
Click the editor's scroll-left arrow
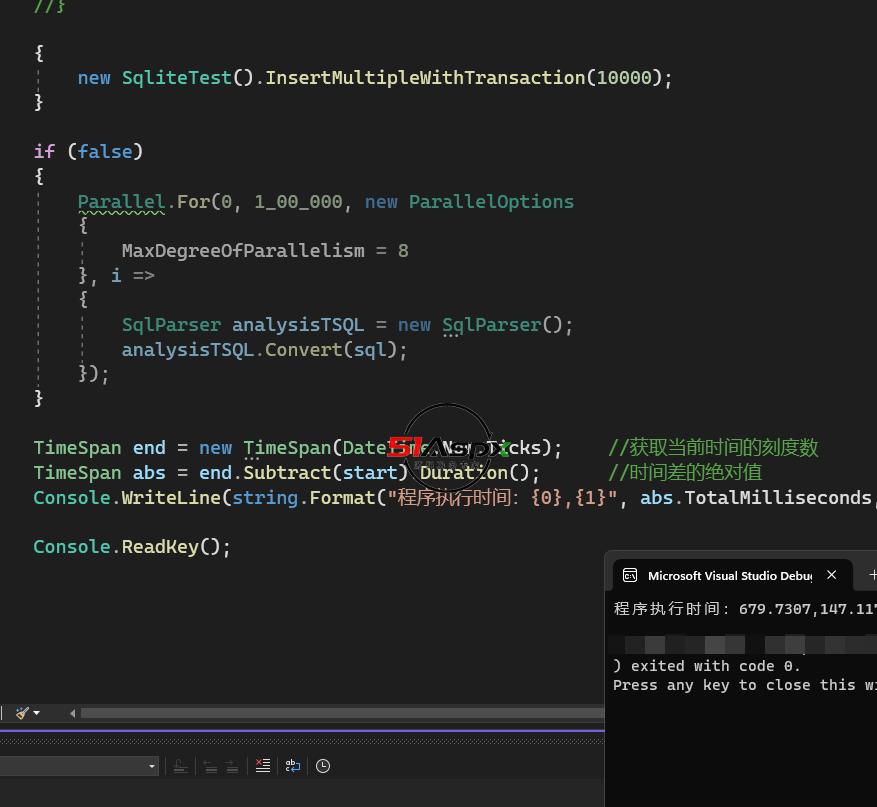(x=72, y=713)
